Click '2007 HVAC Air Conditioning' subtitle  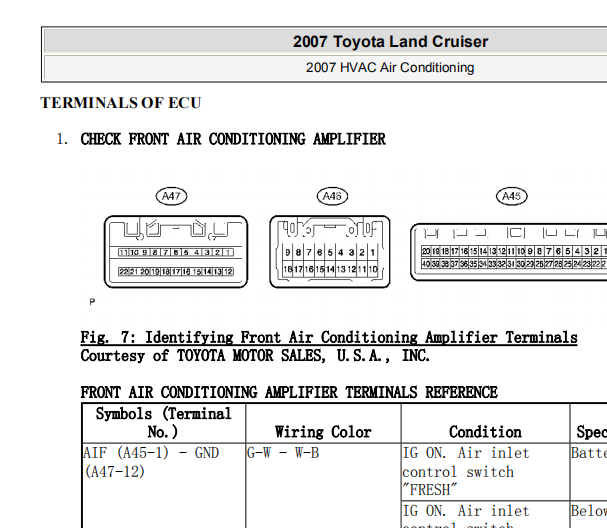click(x=390, y=68)
